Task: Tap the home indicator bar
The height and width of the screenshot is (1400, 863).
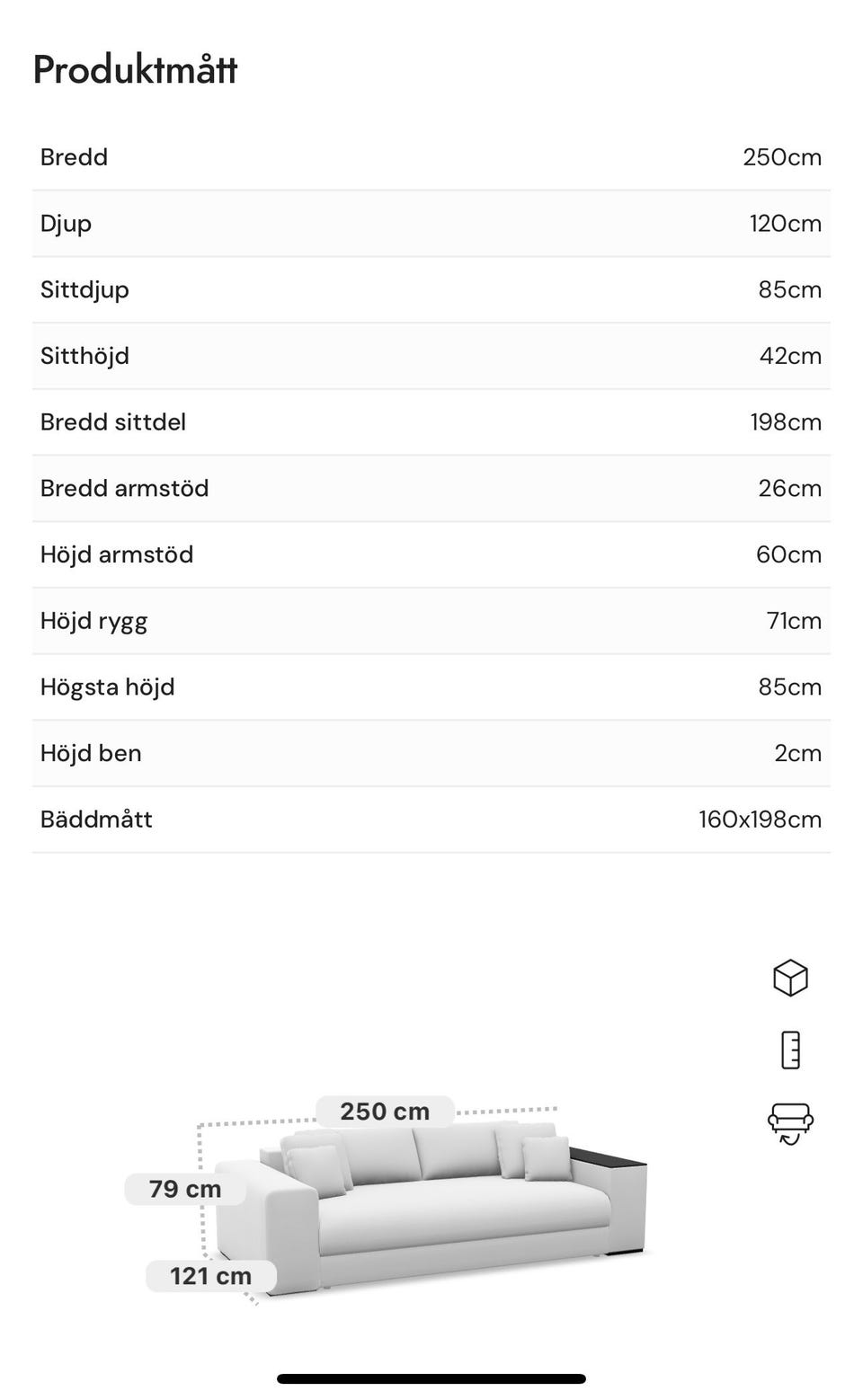Action: tap(431, 1378)
